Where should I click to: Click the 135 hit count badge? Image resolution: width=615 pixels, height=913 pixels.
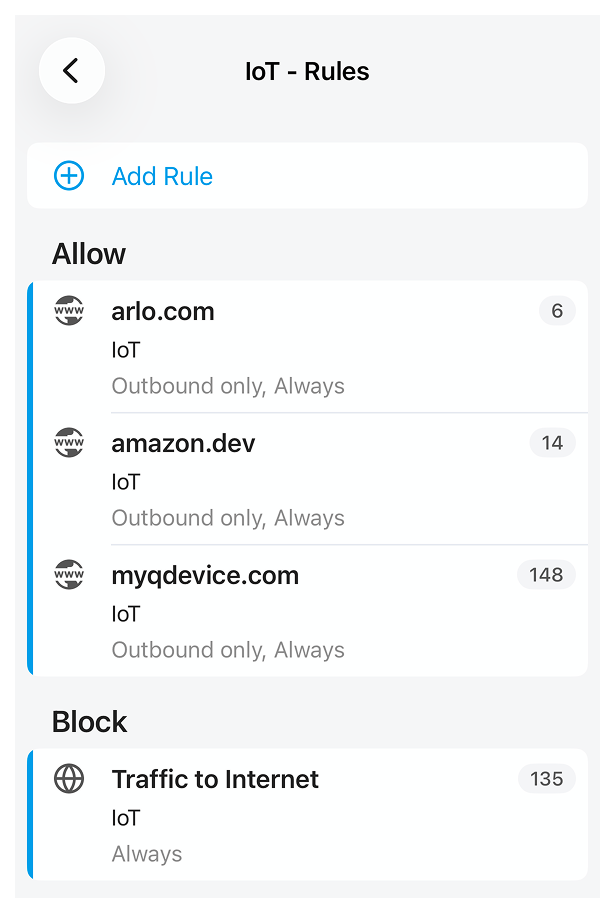[x=546, y=779]
